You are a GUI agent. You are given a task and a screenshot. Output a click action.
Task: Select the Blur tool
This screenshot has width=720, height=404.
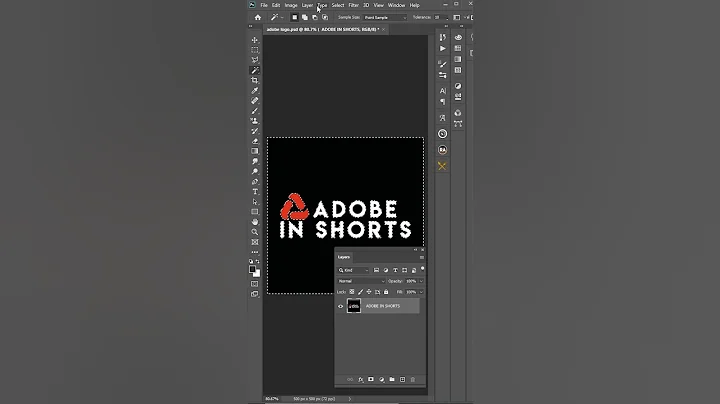(x=255, y=161)
